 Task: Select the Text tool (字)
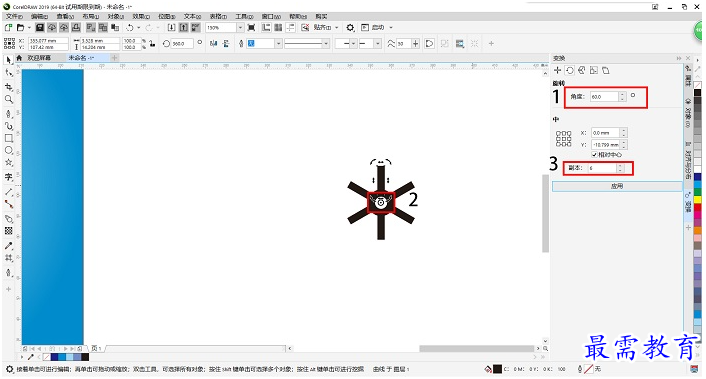click(9, 177)
